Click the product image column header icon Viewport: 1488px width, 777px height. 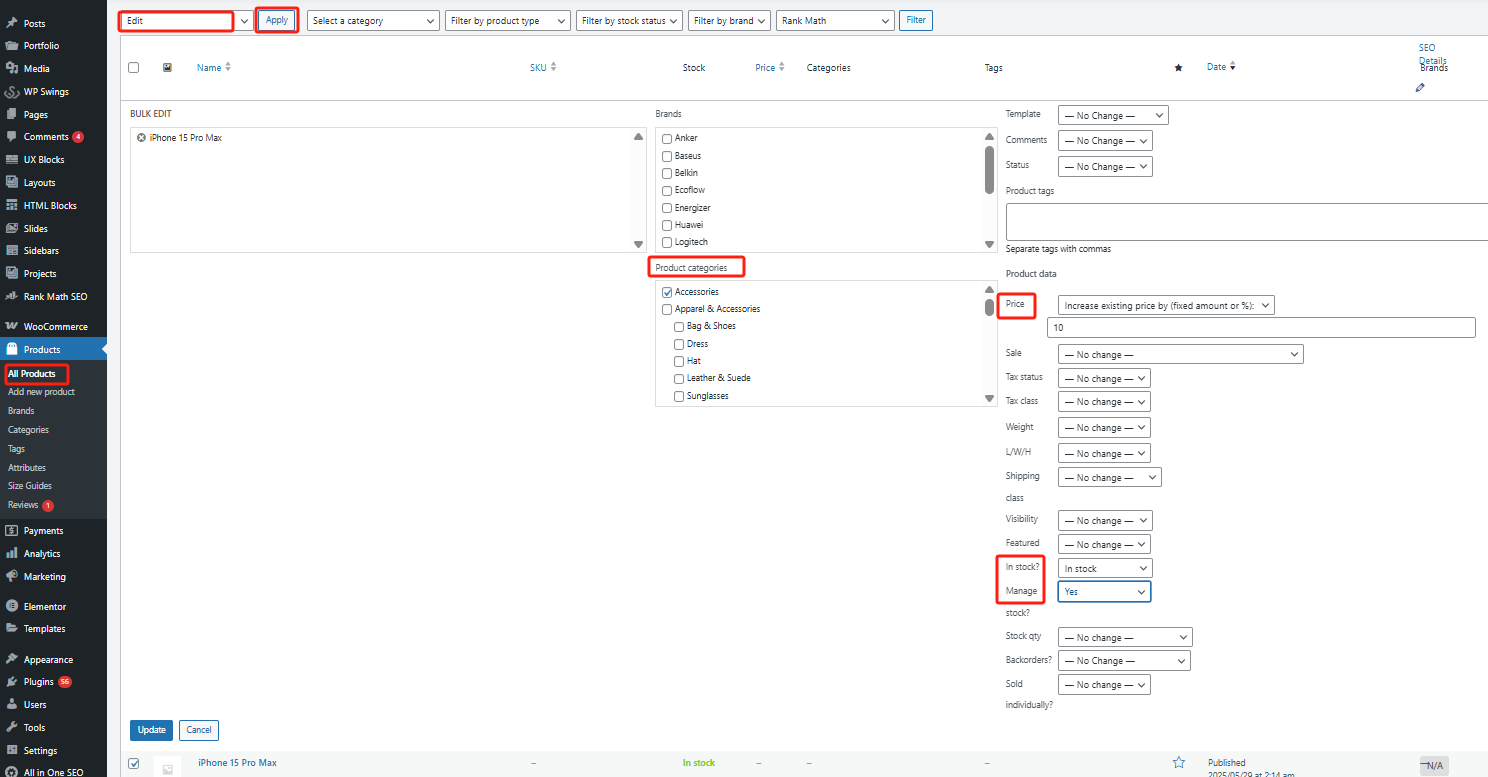[x=167, y=68]
